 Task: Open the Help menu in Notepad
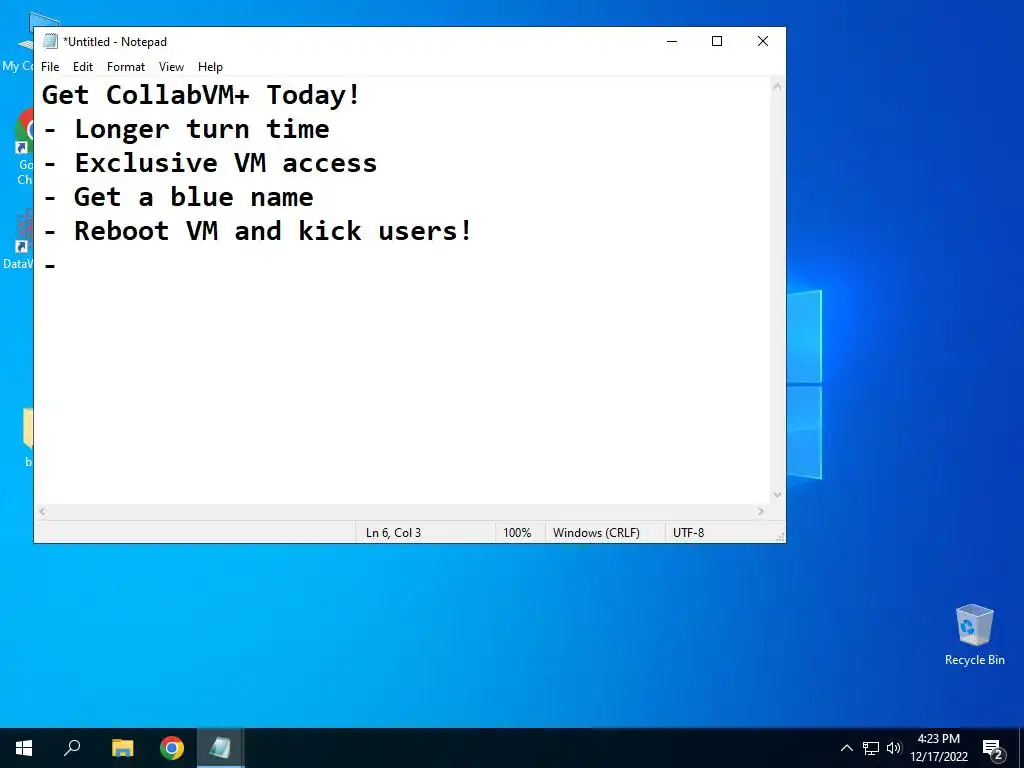click(210, 67)
